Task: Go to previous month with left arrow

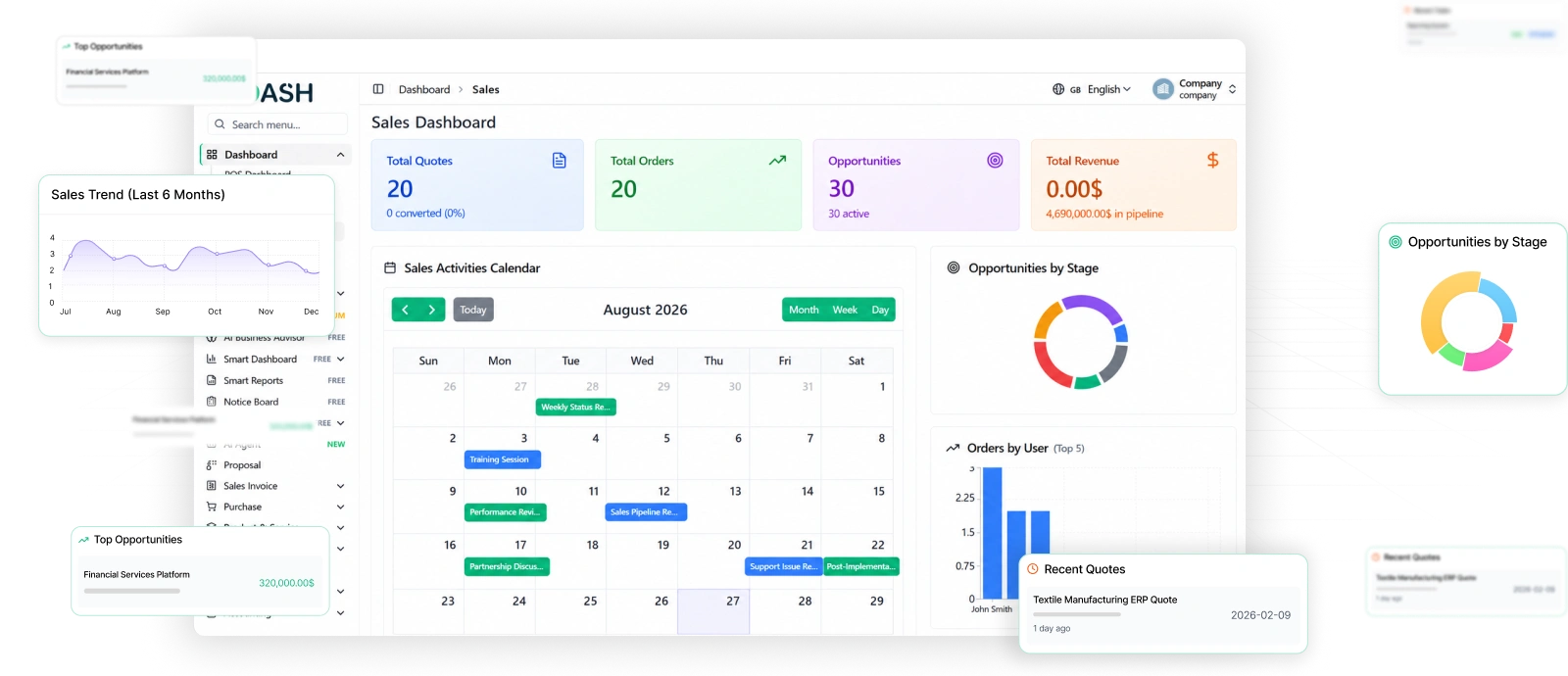Action: tap(405, 310)
